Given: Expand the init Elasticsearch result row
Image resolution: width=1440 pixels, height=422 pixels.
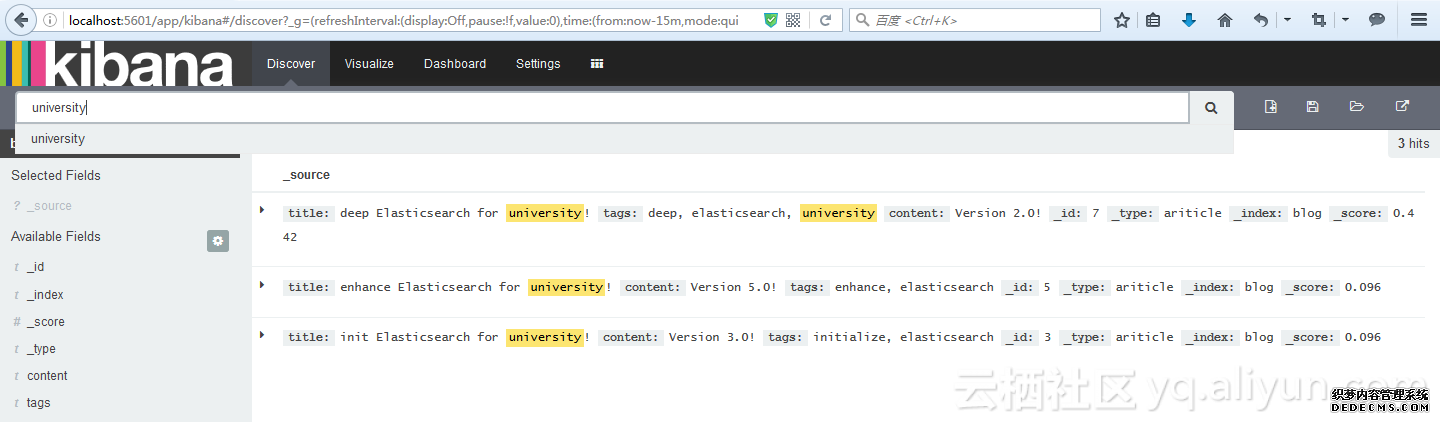Looking at the screenshot, I should [x=262, y=335].
